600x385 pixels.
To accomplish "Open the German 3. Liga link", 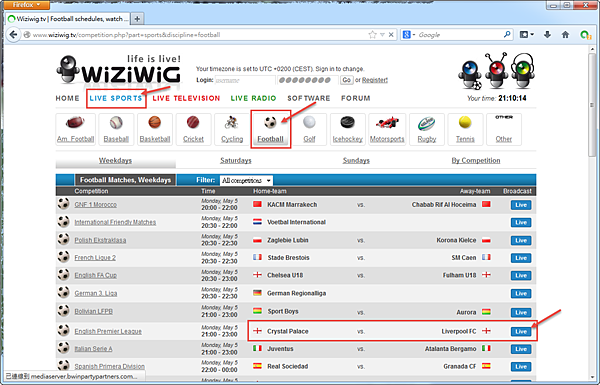I will tap(96, 294).
